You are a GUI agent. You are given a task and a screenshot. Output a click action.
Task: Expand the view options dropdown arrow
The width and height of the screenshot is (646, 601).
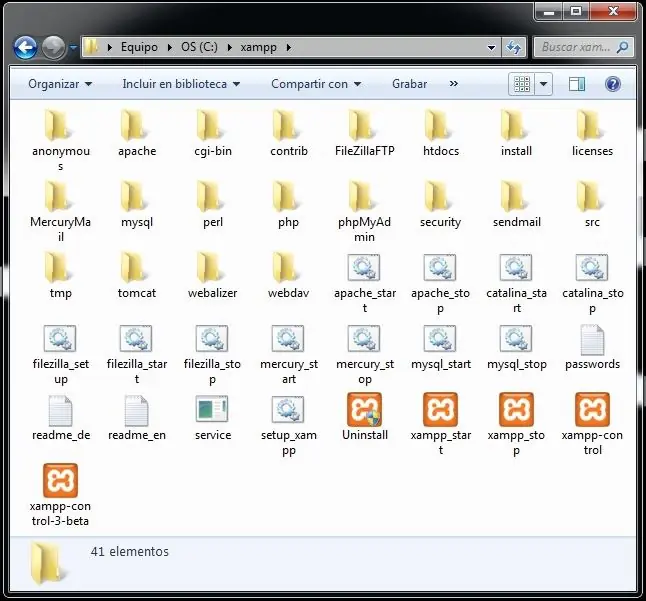coord(543,84)
